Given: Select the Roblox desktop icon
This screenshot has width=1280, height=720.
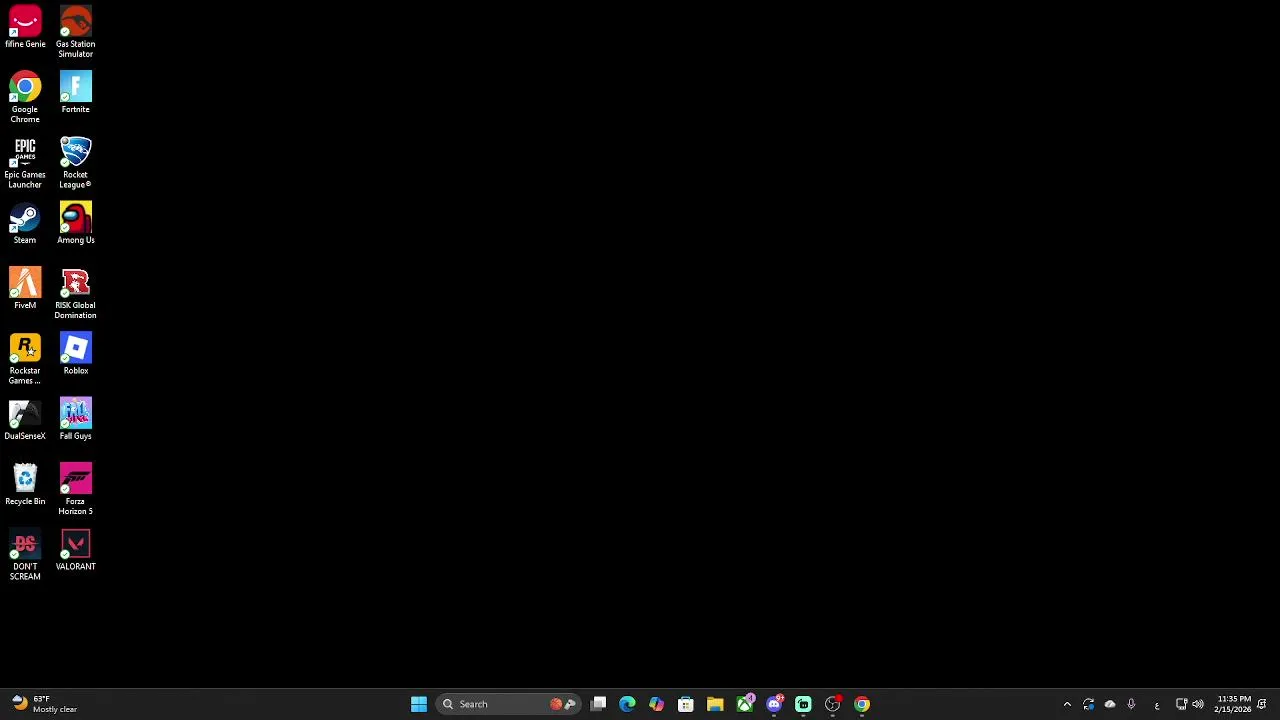Looking at the screenshot, I should coord(75,354).
